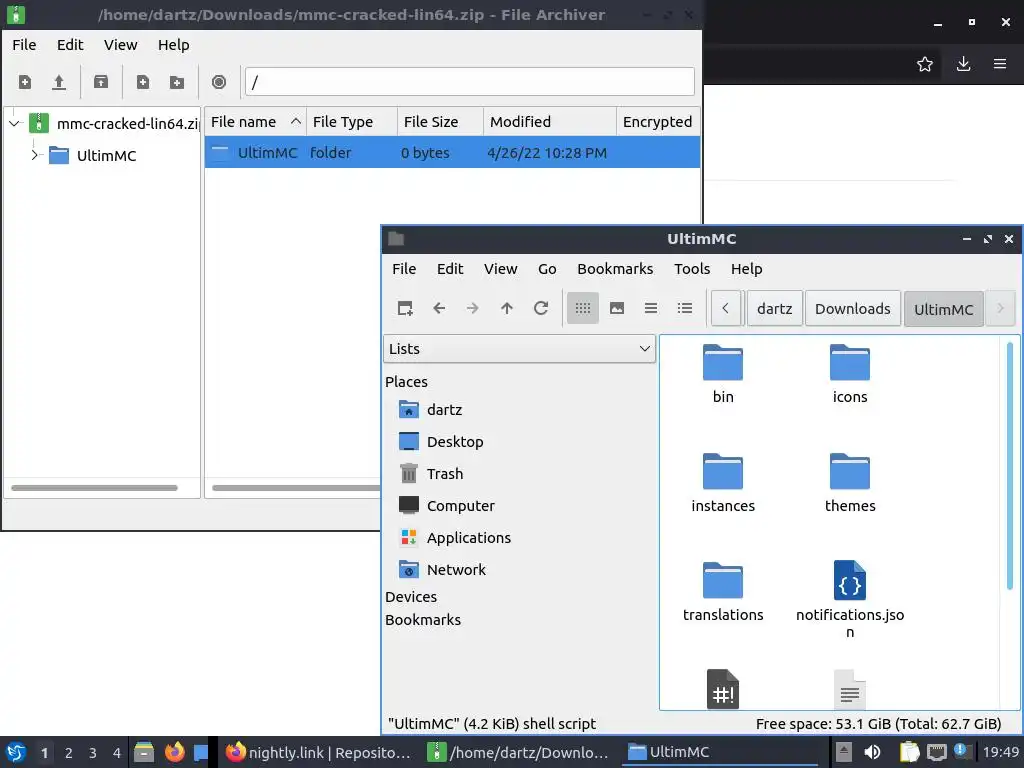Open the Help menu in File Archiver
The width and height of the screenshot is (1024, 768).
[x=174, y=45]
